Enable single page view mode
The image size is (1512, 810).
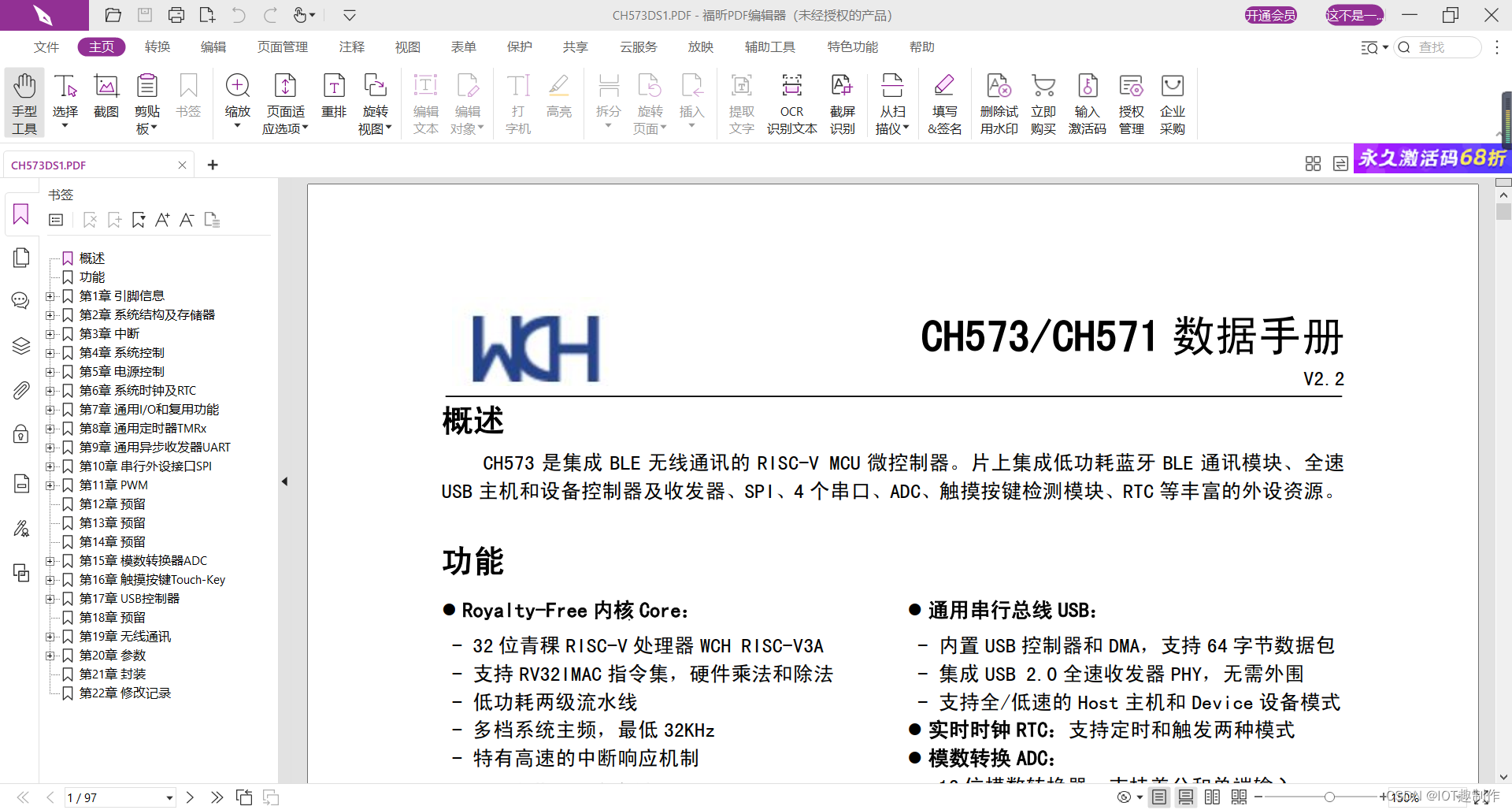click(x=1159, y=797)
